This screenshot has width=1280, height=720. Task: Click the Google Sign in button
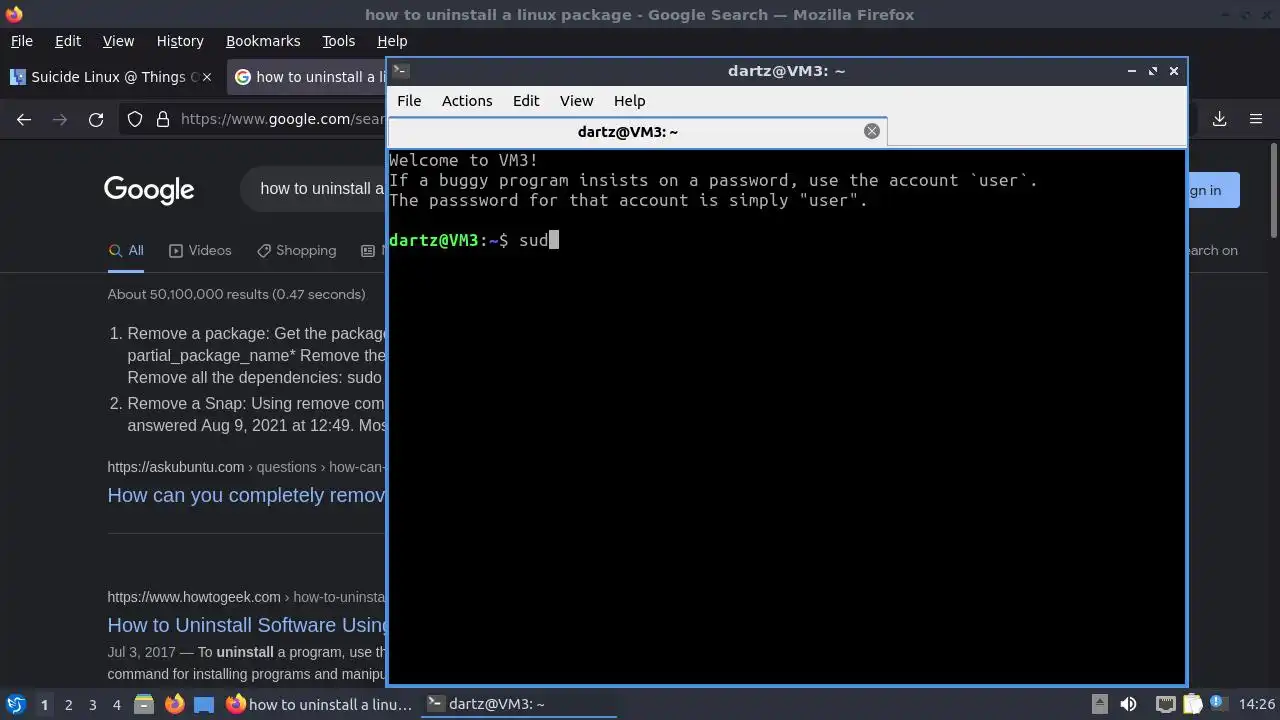(1212, 190)
